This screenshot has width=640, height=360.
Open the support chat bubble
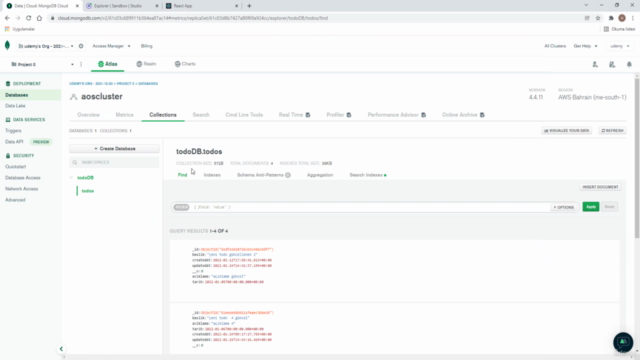tap(623, 342)
